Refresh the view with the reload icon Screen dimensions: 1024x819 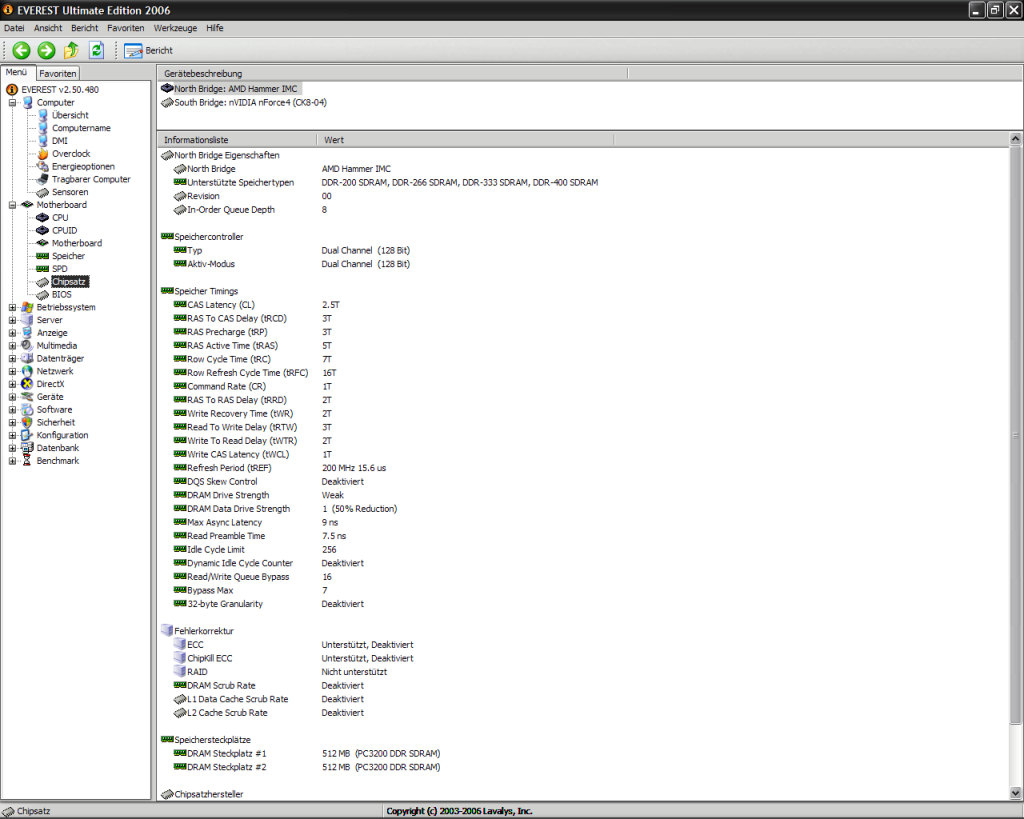pyautogui.click(x=97, y=50)
